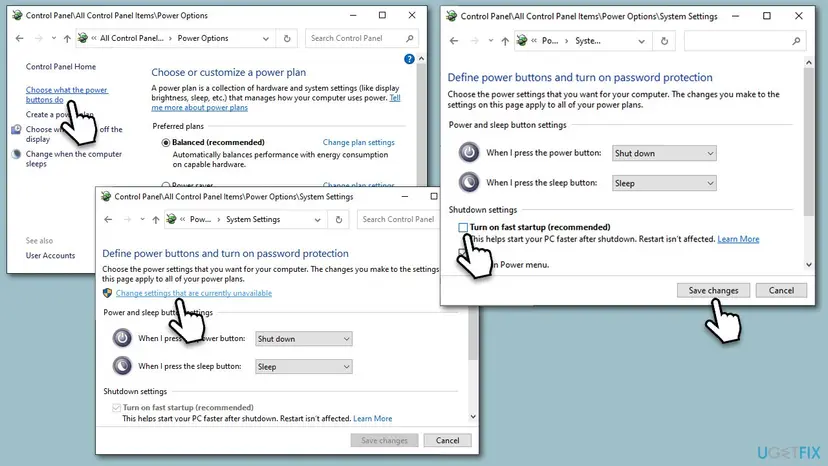The image size is (828, 466).
Task: Go up a level in middle System Settings window
Action: 156,219
